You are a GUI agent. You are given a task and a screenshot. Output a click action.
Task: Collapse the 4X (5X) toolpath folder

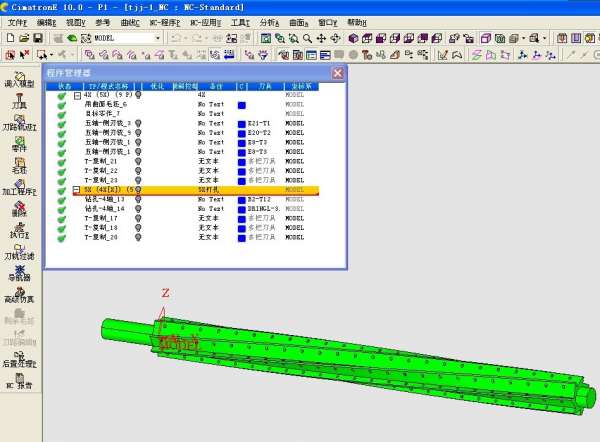77,95
